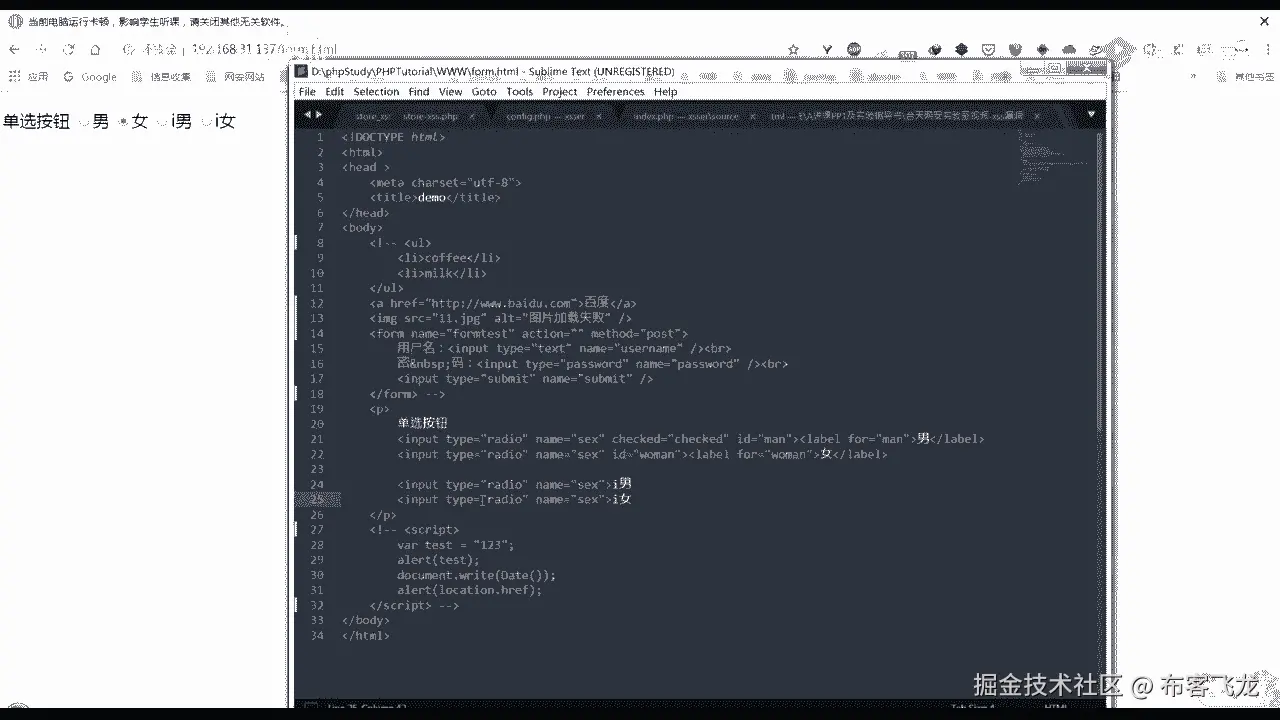Click the browser forward arrow
The height and width of the screenshot is (720, 1280).
(x=42, y=49)
